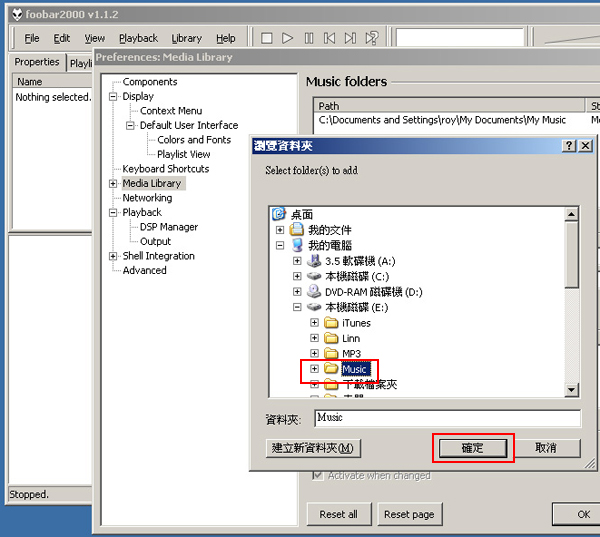Viewport: 600px width, 537px height.
Task: Click the Path column header
Action: coord(449,106)
